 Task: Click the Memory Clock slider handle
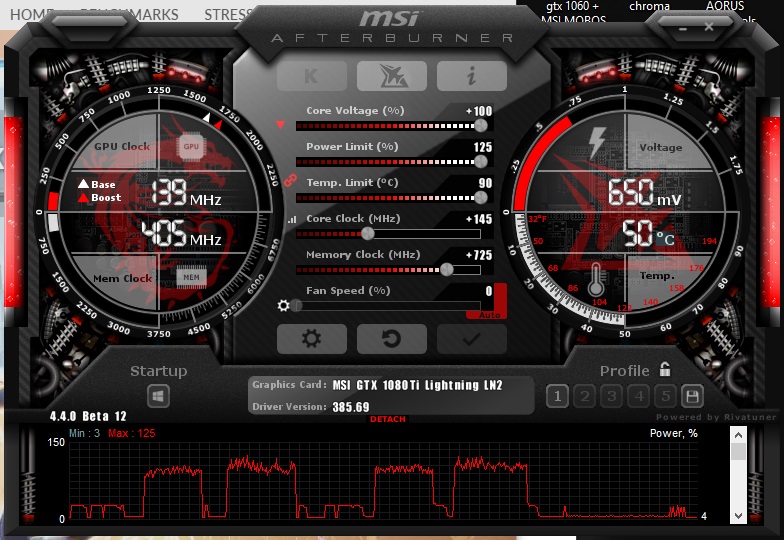tap(446, 270)
